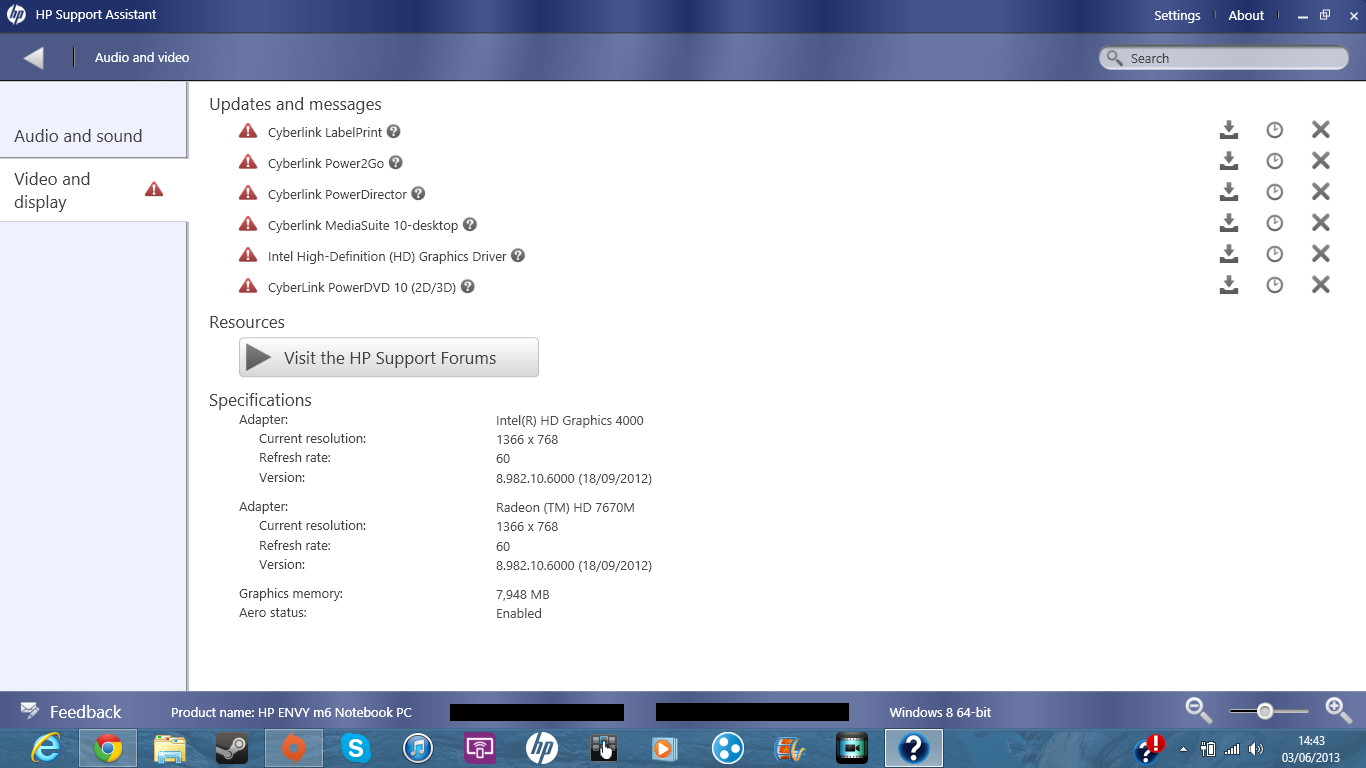Select the '7,948 MB' graphics memory value
The image size is (1366, 768).
coord(523,594)
